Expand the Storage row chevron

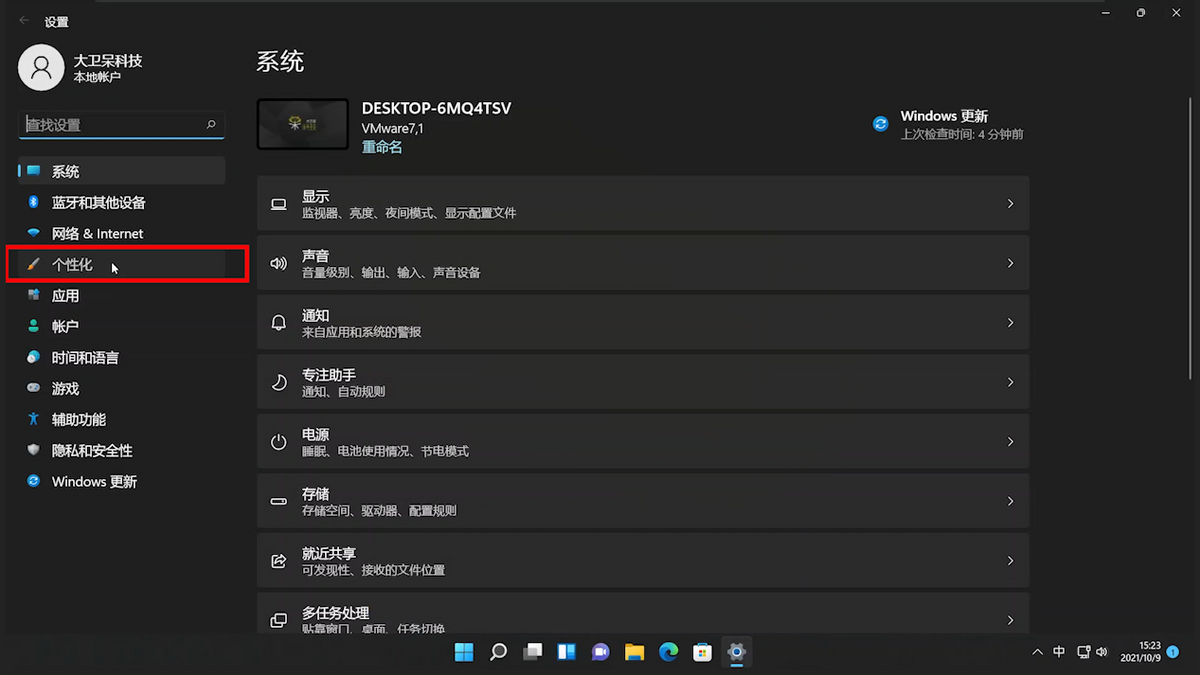pyautogui.click(x=1010, y=501)
